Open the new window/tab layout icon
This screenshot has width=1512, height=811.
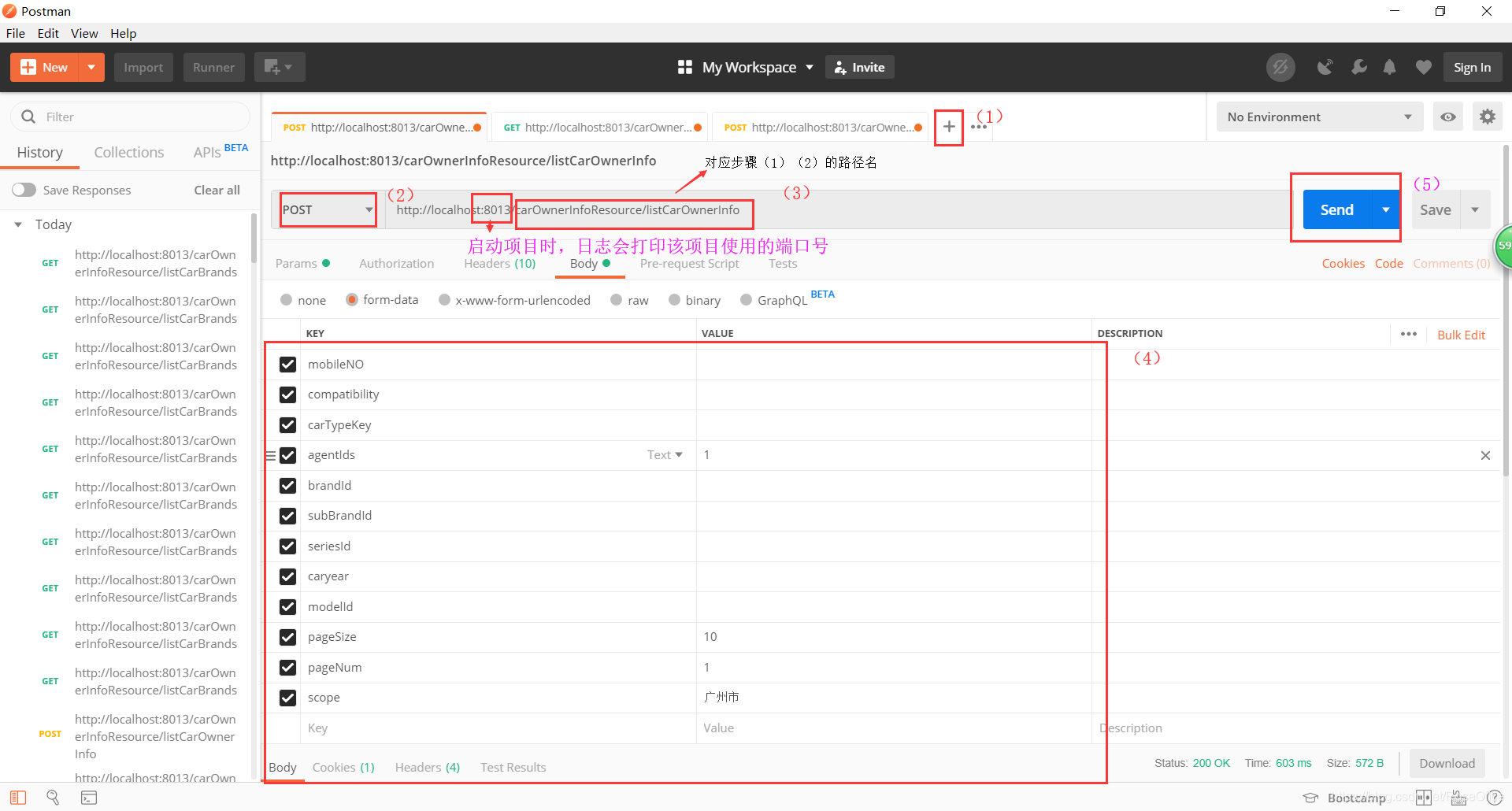tap(279, 68)
